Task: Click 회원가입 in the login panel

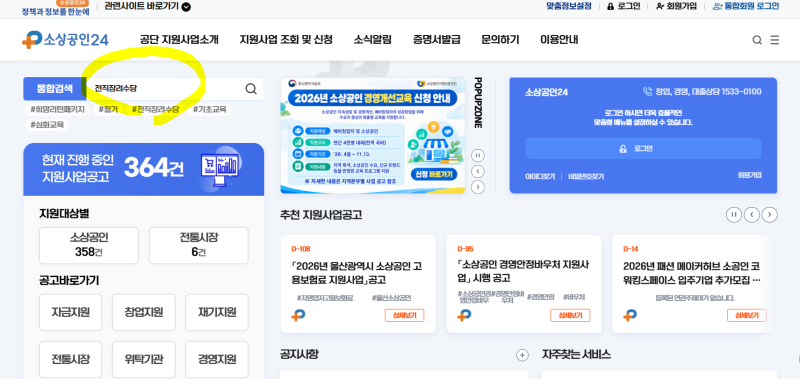Action: pyautogui.click(x=749, y=175)
